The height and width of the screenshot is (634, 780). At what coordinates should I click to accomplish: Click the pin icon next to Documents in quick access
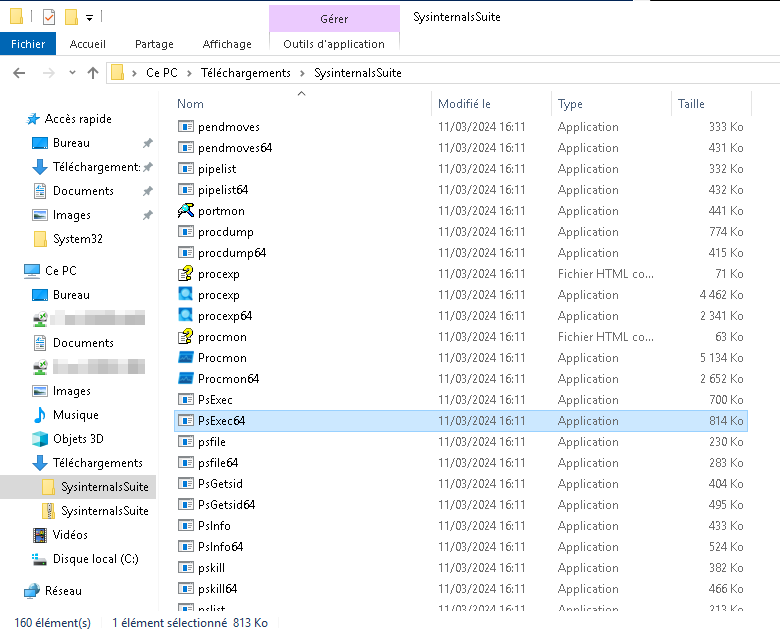pyautogui.click(x=148, y=191)
